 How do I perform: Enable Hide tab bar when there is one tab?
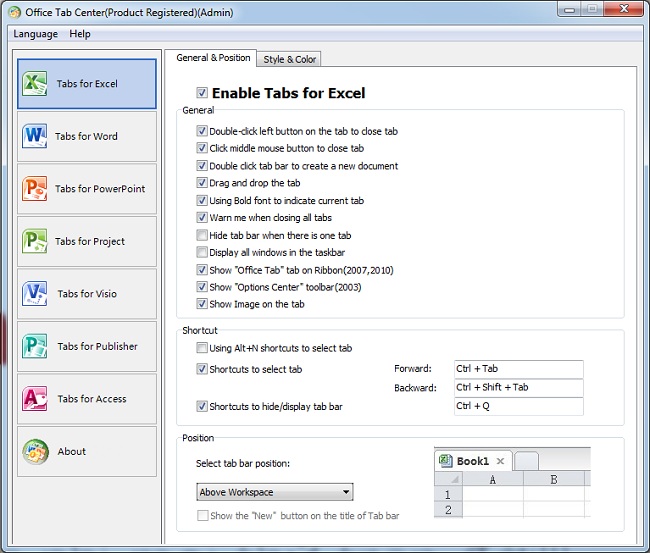(201, 235)
